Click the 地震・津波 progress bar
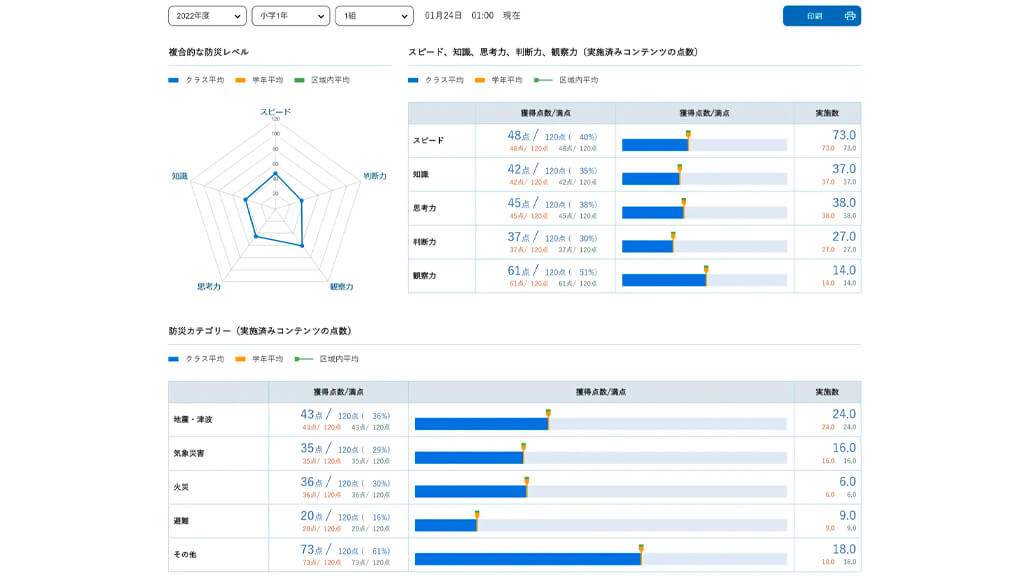 coord(601,424)
